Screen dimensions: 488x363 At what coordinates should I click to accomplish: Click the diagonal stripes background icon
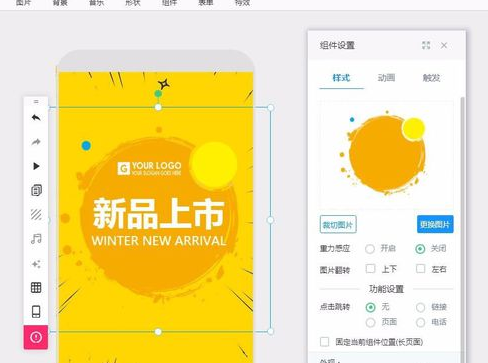(36, 214)
